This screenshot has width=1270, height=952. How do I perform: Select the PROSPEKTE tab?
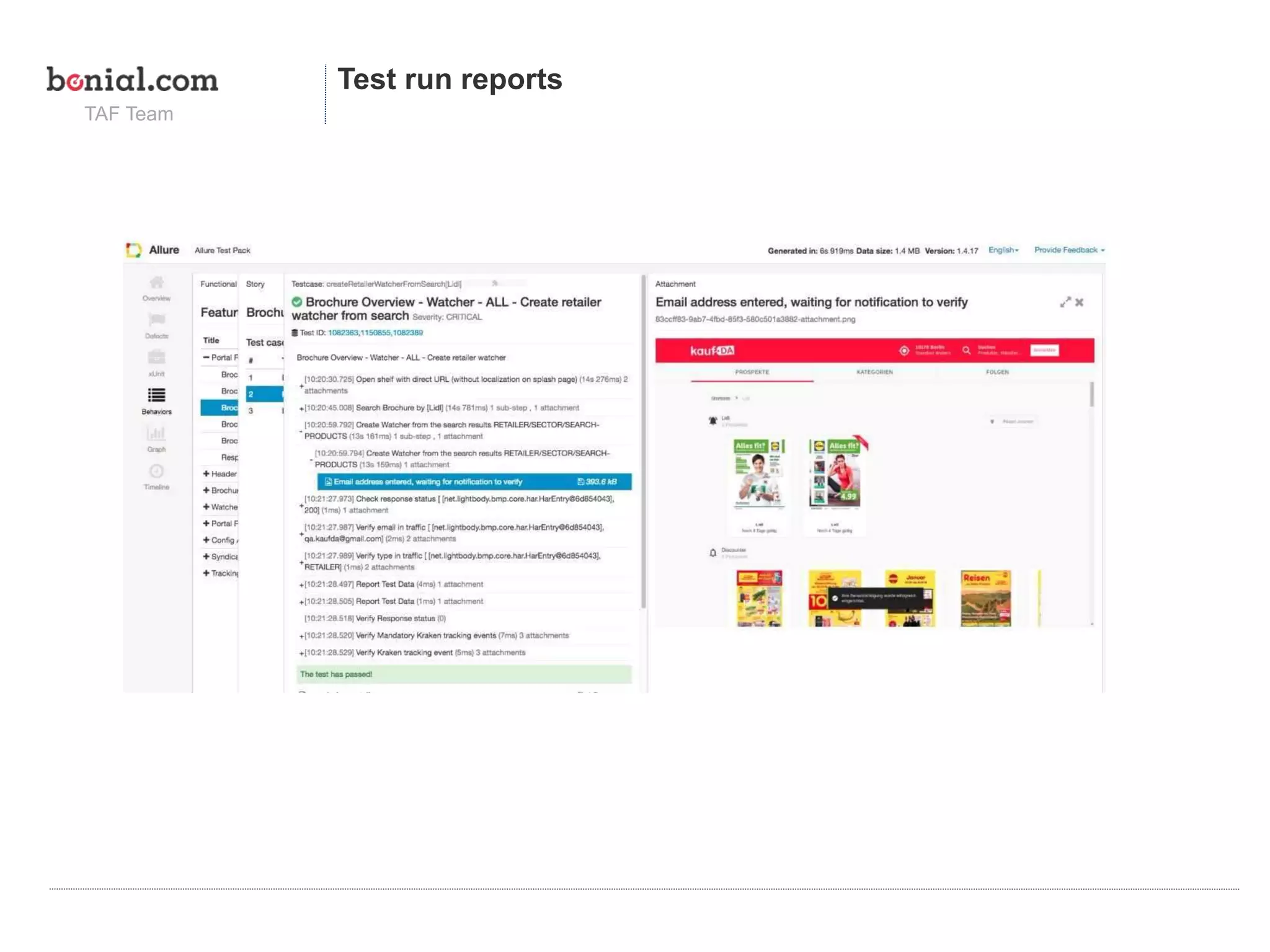pyautogui.click(x=752, y=372)
